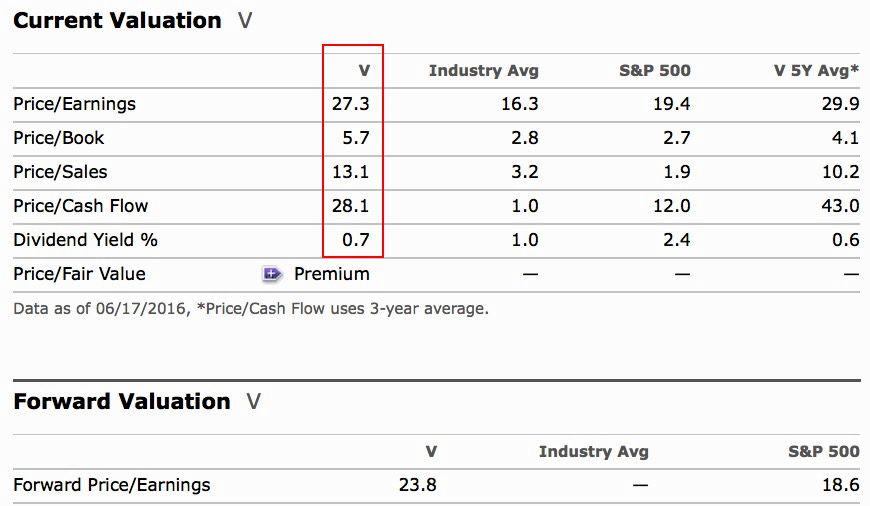Click the Price/Book row label
This screenshot has width=870, height=506.
58,138
